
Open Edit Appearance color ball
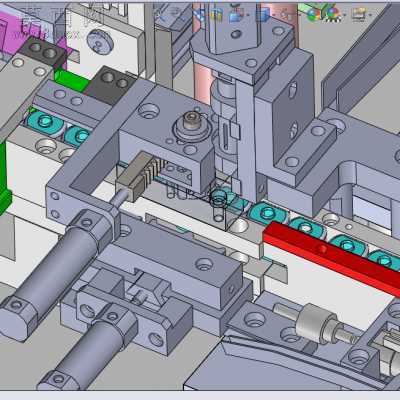[313, 15]
